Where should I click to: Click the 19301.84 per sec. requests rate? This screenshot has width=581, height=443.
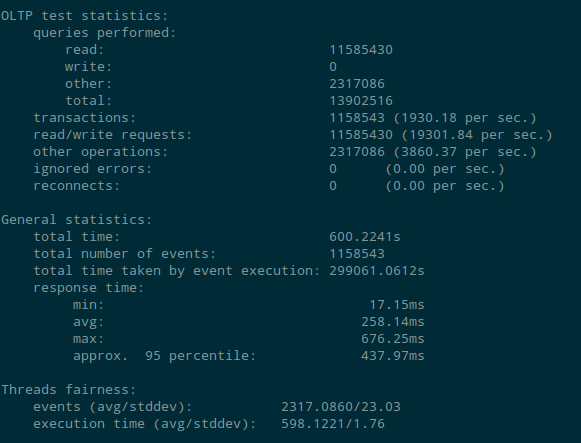477,135
